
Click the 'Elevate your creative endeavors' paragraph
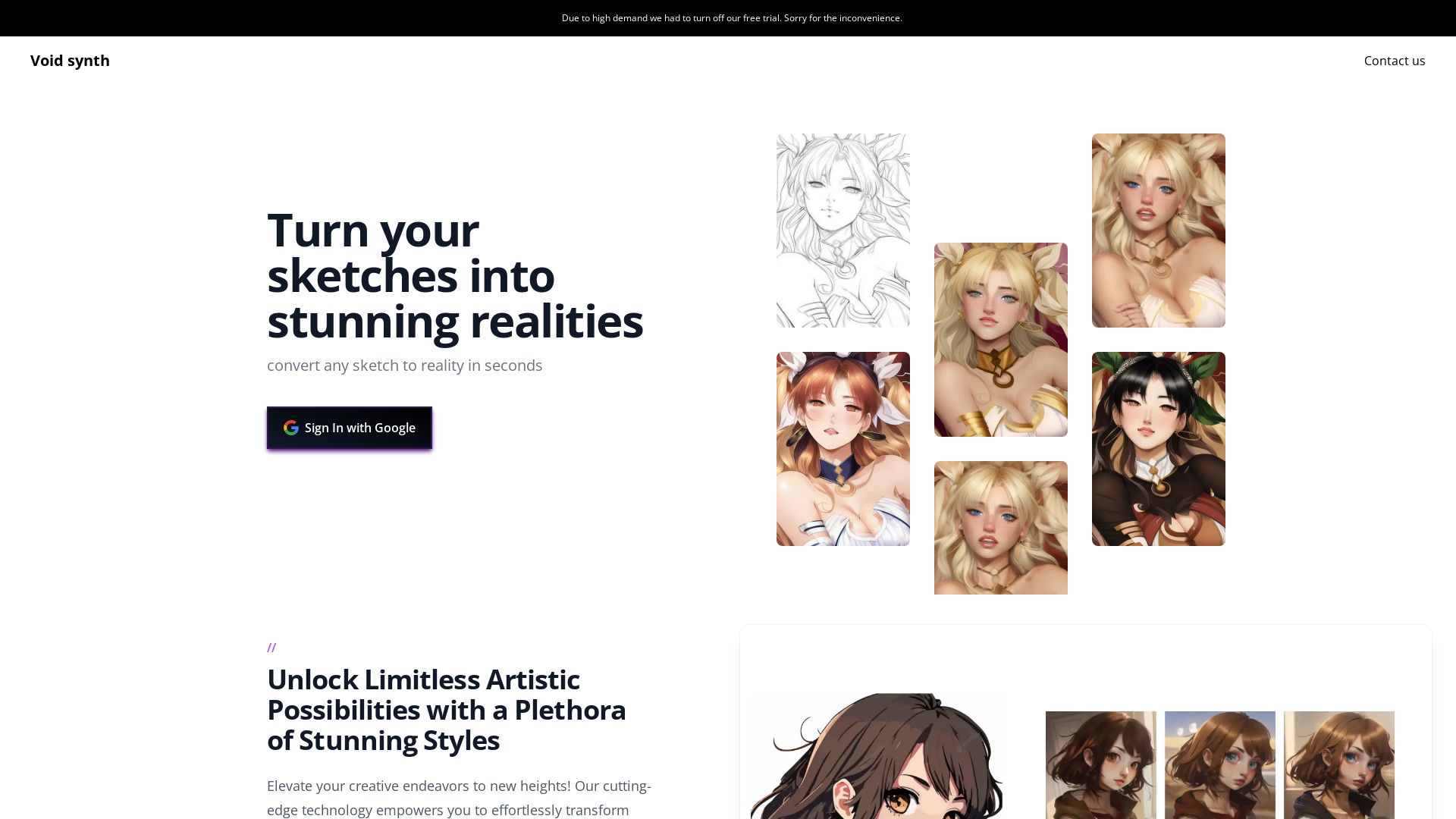pos(459,798)
